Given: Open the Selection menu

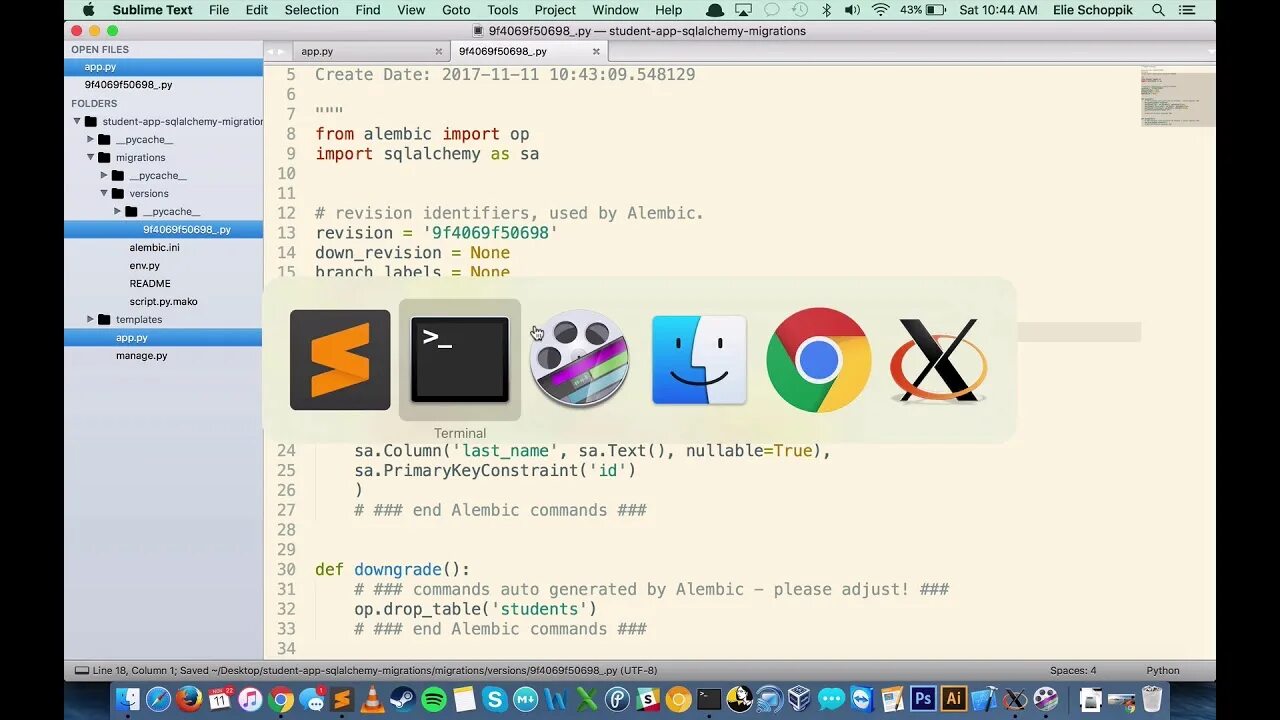Looking at the screenshot, I should click(311, 10).
